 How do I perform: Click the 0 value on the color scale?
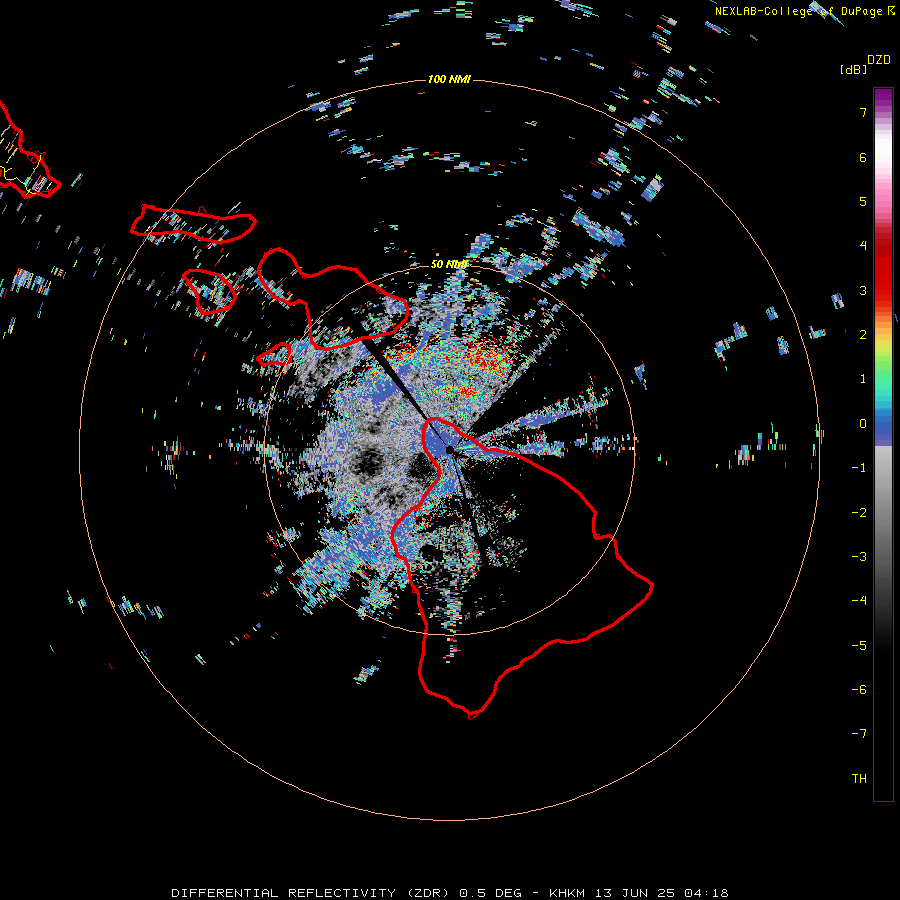[x=863, y=424]
